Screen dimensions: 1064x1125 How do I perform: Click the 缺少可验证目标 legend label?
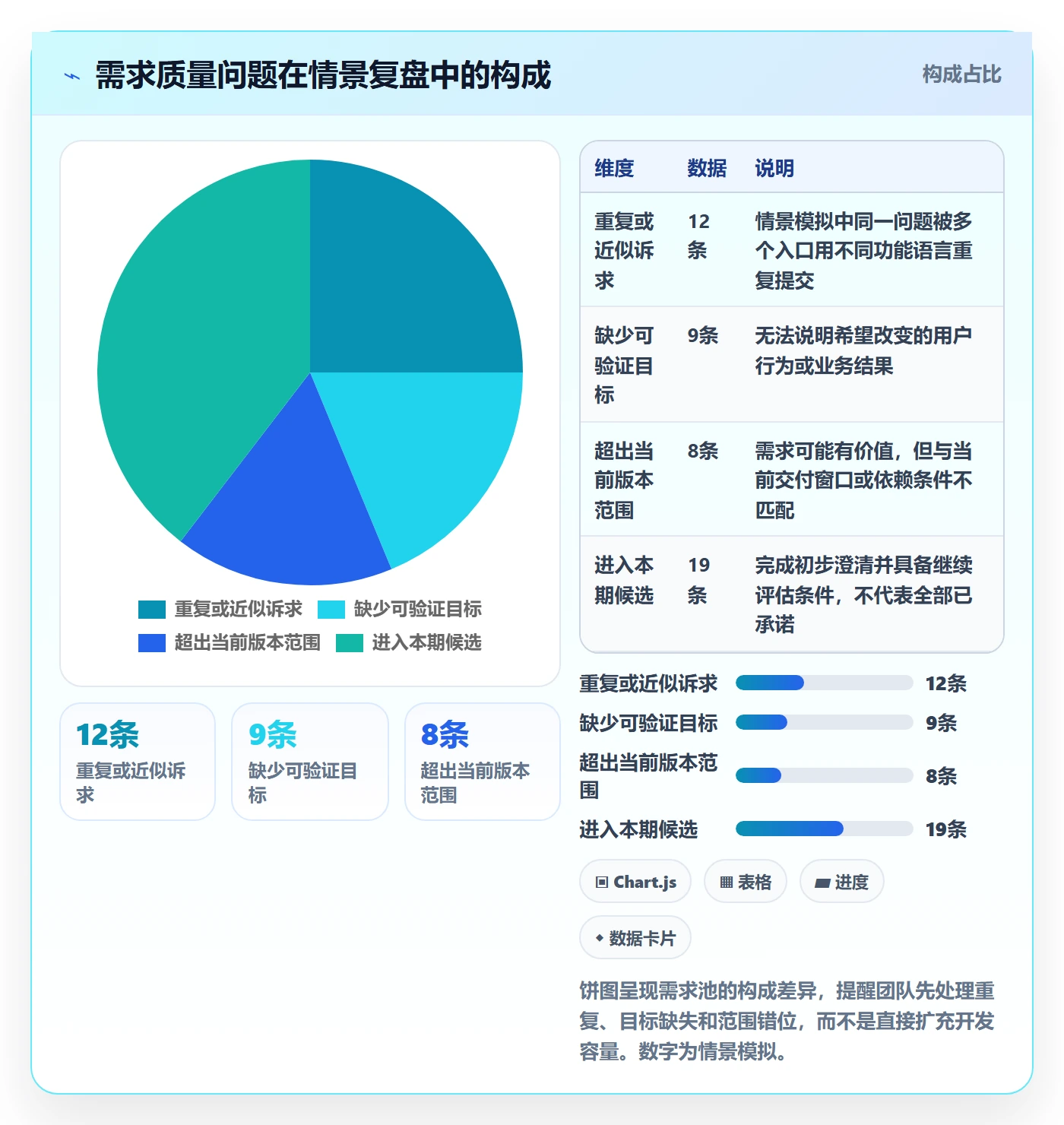click(x=418, y=609)
